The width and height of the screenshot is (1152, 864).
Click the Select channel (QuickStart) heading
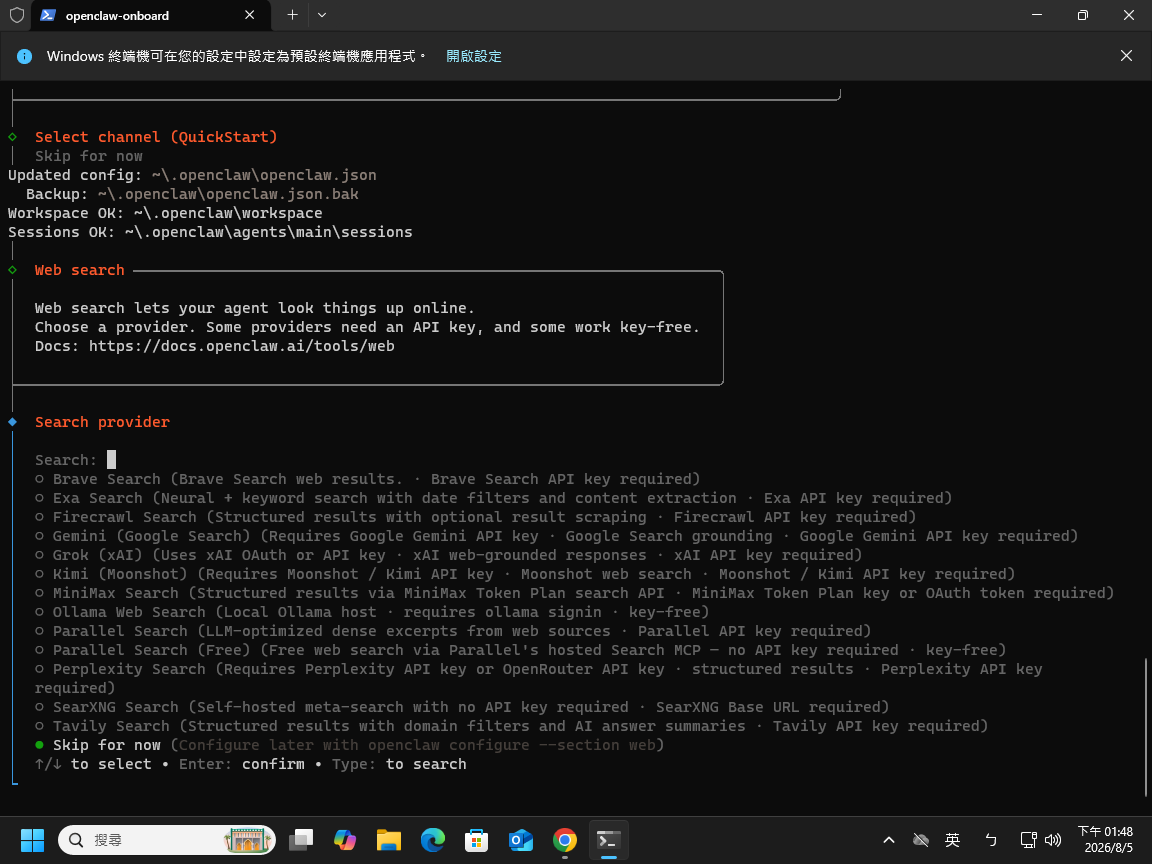[156, 137]
